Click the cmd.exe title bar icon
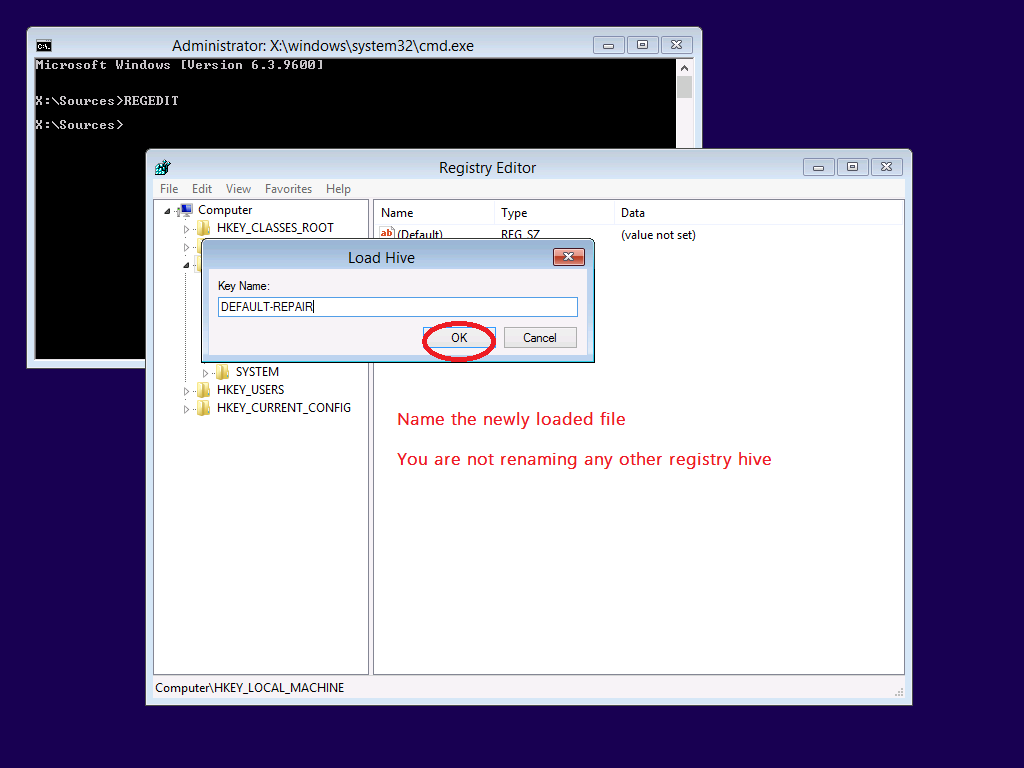Viewport: 1024px width, 768px height. coord(44,46)
